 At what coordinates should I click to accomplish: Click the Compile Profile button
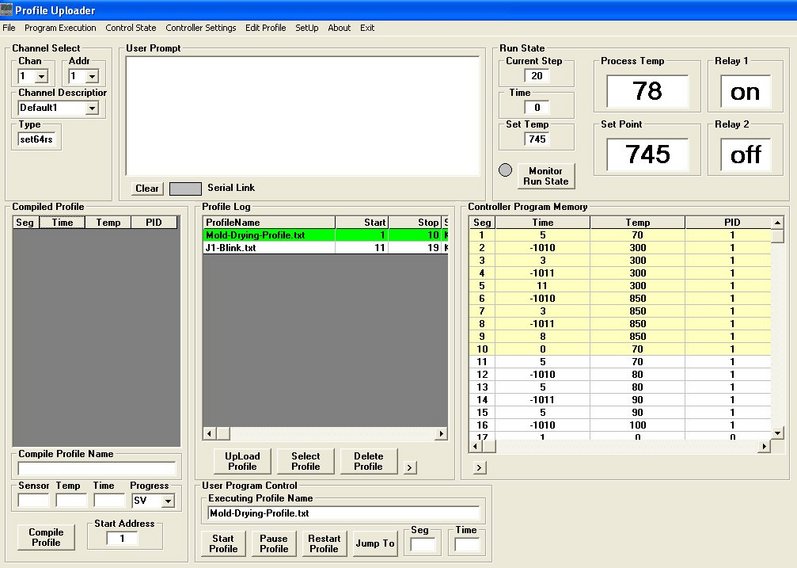tap(45, 537)
